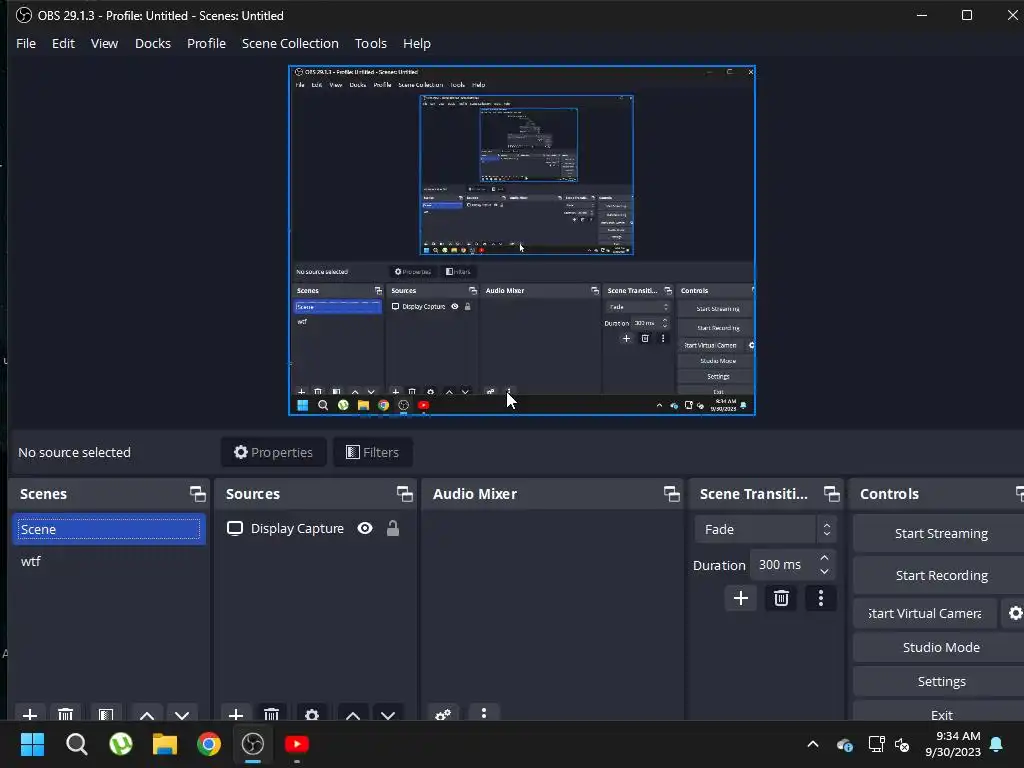Select the 'wtf' scene
This screenshot has width=1024, height=768.
(x=109, y=561)
